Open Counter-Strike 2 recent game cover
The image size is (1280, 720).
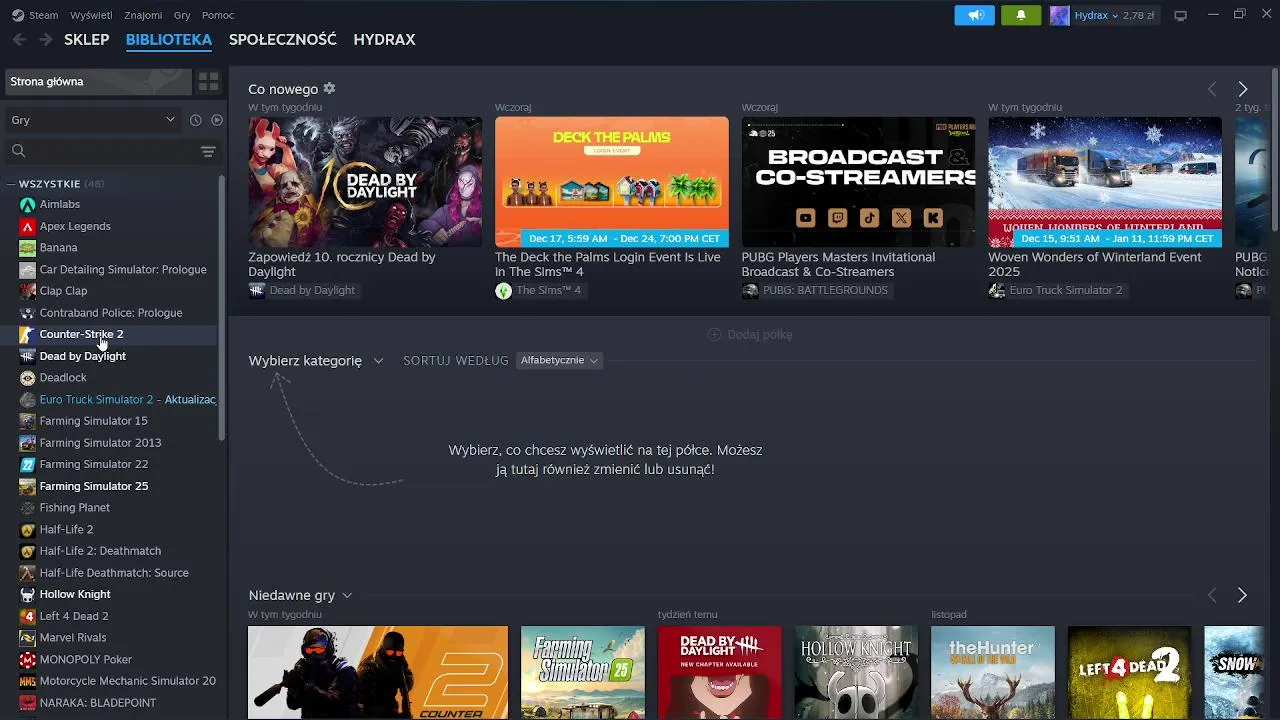coord(378,673)
